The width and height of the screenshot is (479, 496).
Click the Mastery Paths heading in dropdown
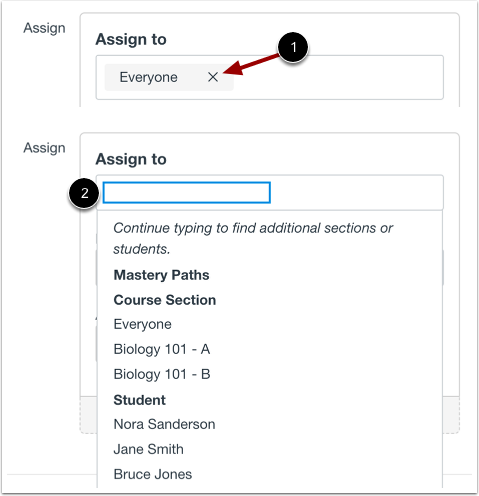coord(161,275)
